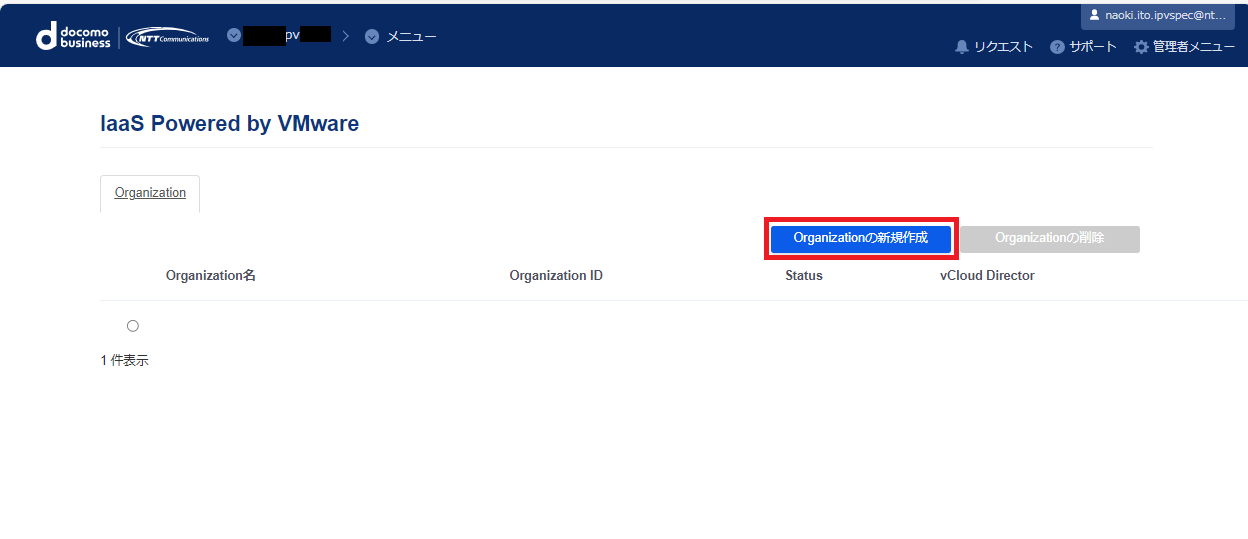Screen dimensions: 1248x539
Task: Open the メニュー dropdown
Action: point(400,36)
